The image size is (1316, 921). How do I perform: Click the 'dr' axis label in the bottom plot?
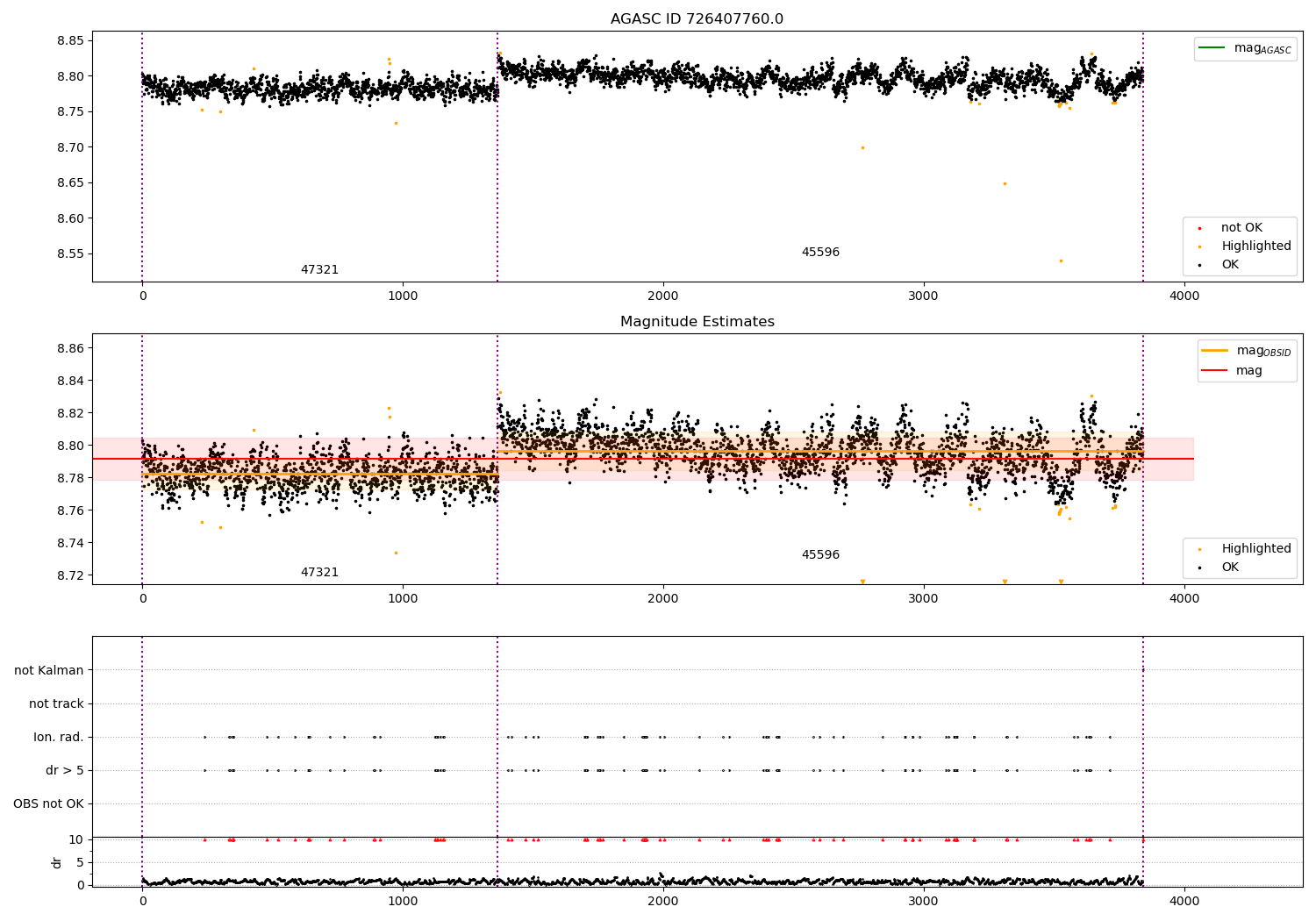[x=57, y=862]
